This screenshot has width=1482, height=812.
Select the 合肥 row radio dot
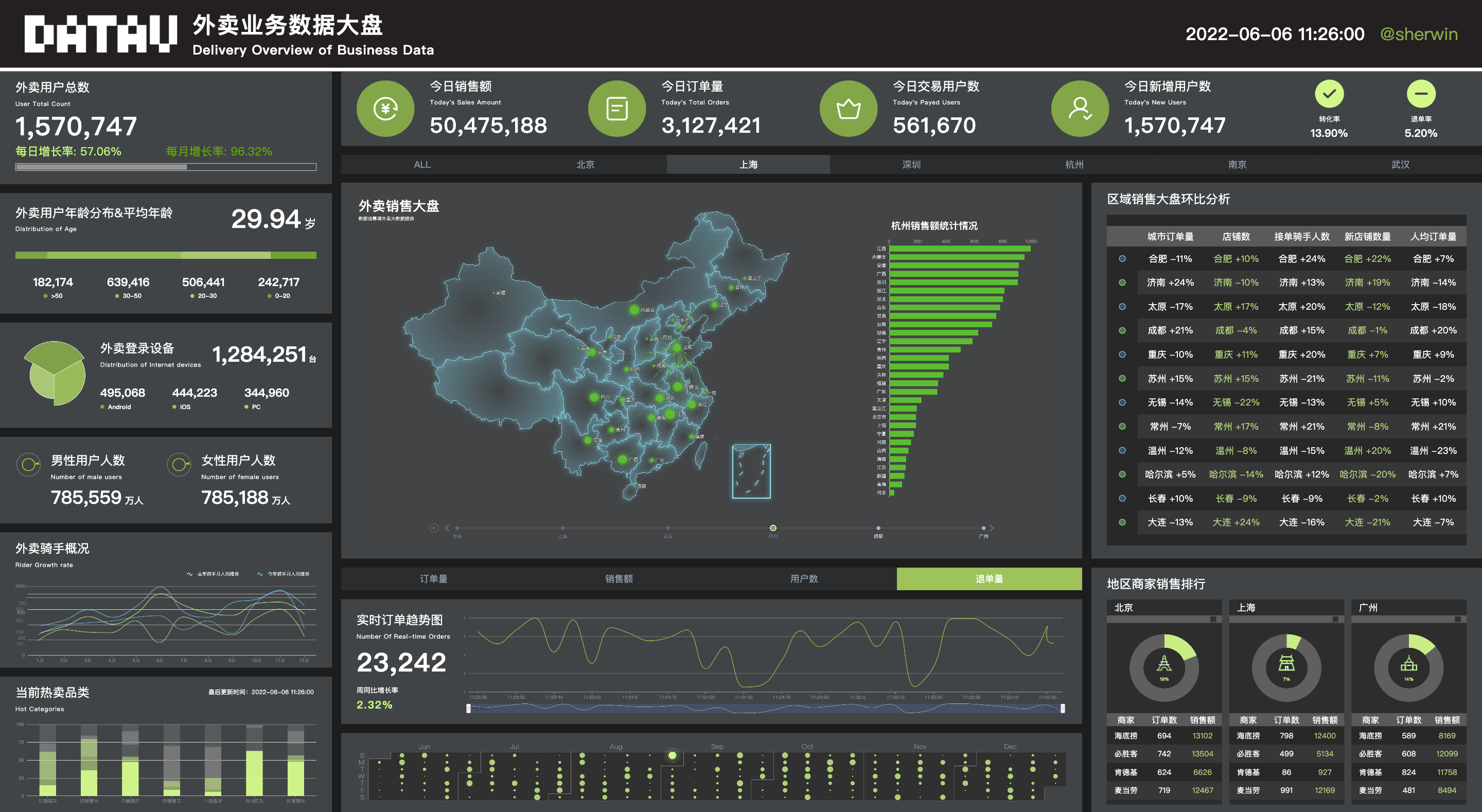(1122, 259)
